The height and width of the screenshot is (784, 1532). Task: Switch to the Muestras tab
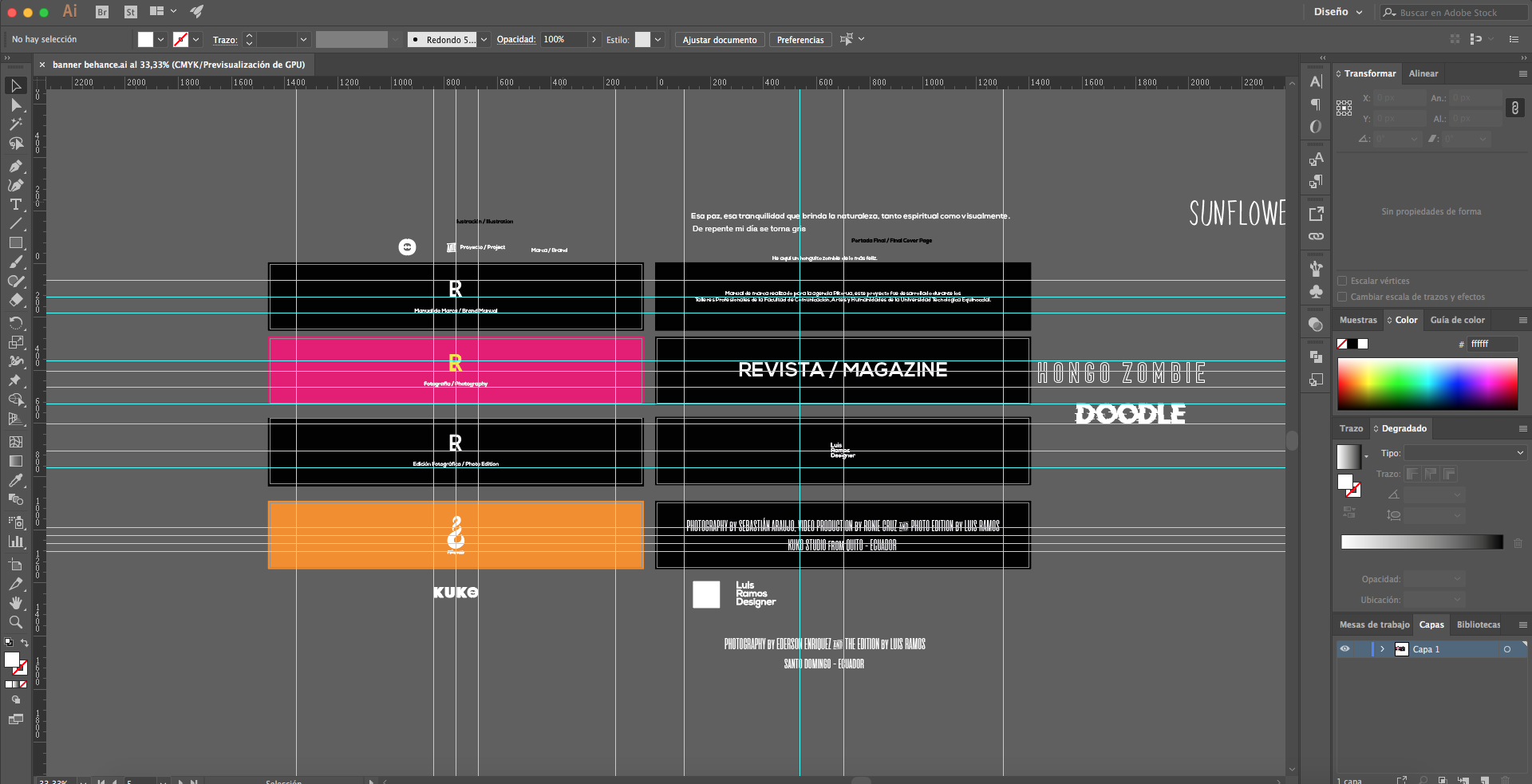(1358, 320)
